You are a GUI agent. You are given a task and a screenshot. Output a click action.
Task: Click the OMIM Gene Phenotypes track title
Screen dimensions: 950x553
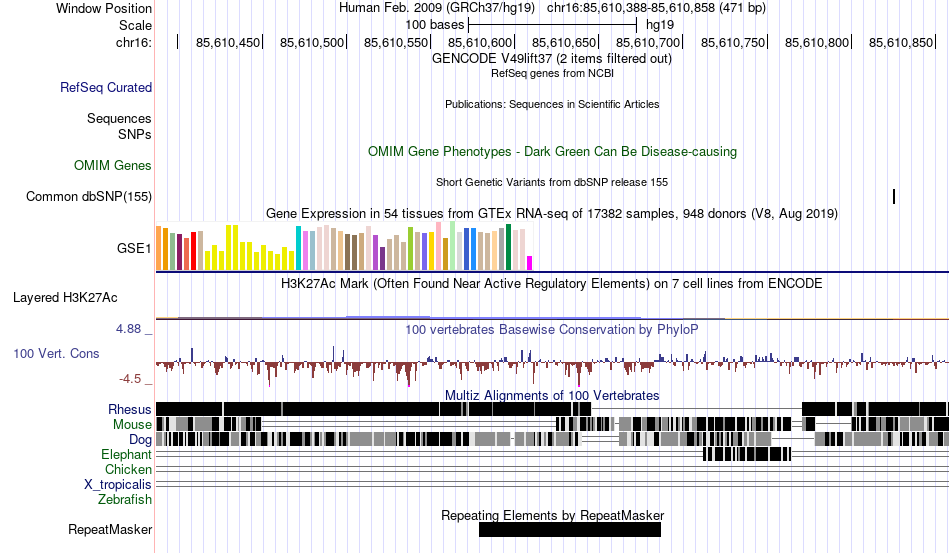click(553, 151)
